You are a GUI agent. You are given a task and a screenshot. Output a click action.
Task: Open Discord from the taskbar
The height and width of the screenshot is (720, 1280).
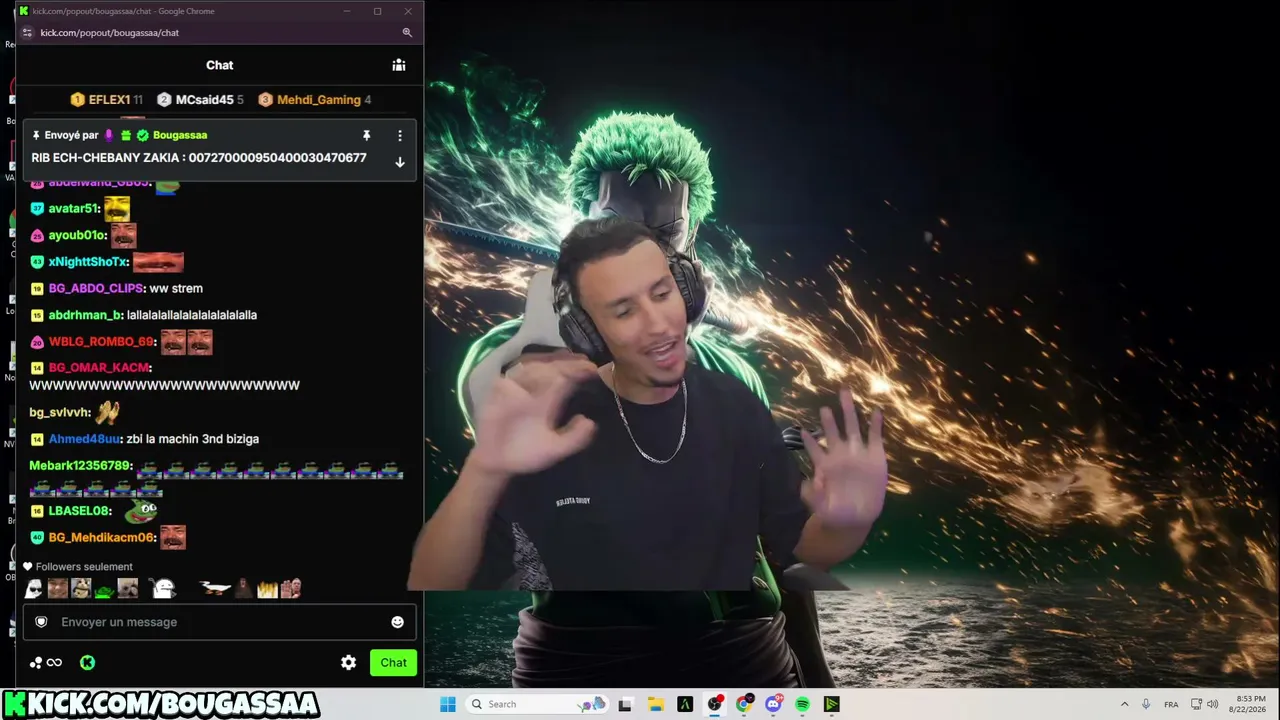pos(773,704)
